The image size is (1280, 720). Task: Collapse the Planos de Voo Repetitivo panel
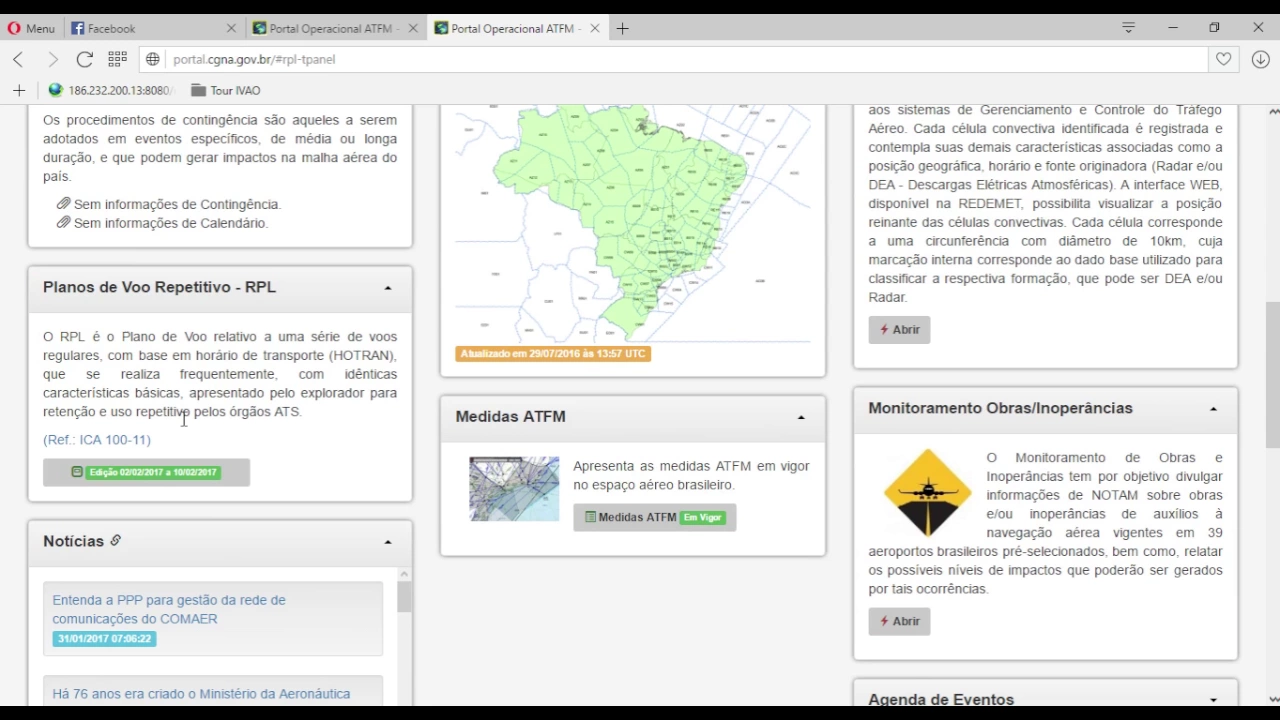click(x=388, y=288)
